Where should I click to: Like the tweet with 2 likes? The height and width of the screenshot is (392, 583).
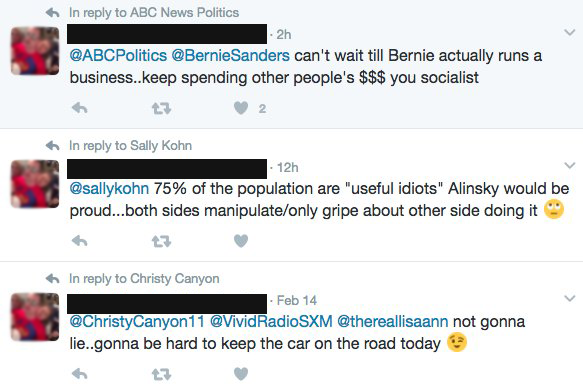(241, 108)
